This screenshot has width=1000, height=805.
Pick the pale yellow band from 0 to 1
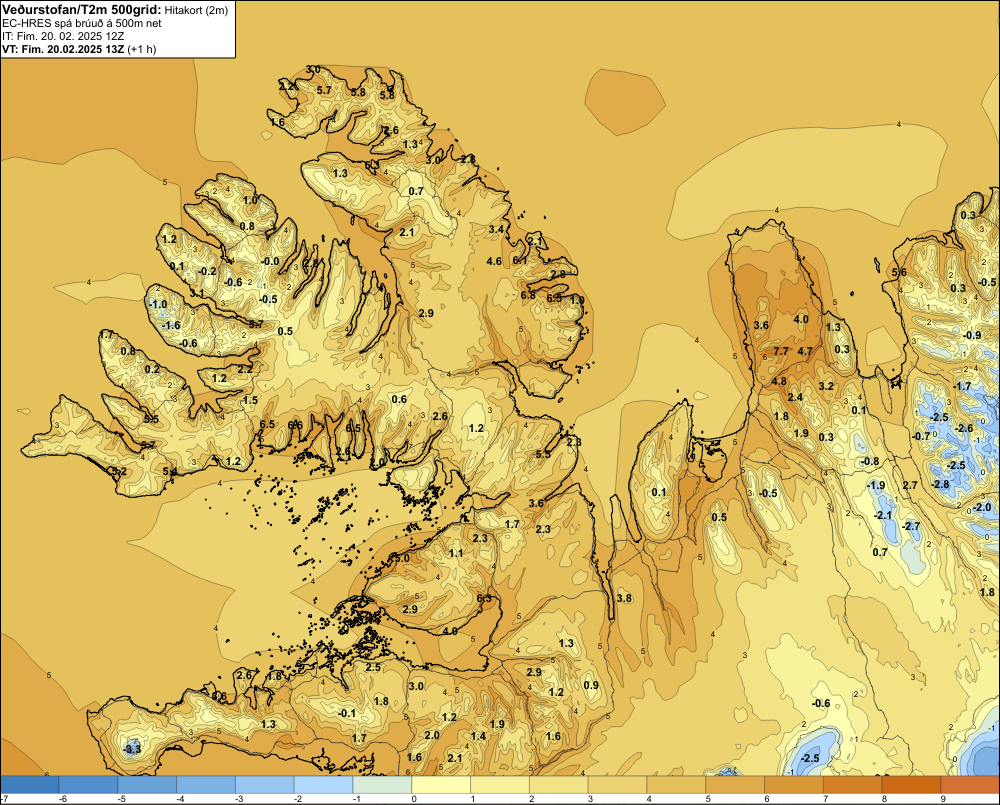(441, 785)
